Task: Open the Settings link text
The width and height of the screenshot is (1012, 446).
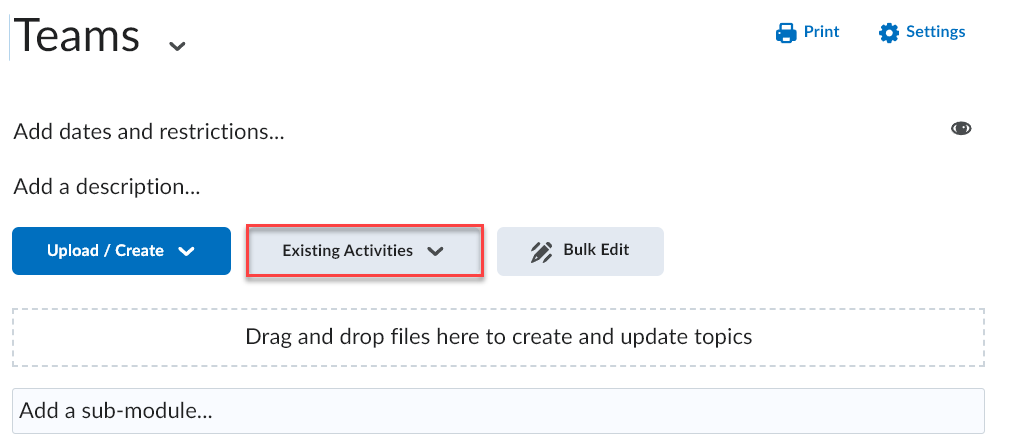Action: pyautogui.click(x=935, y=32)
